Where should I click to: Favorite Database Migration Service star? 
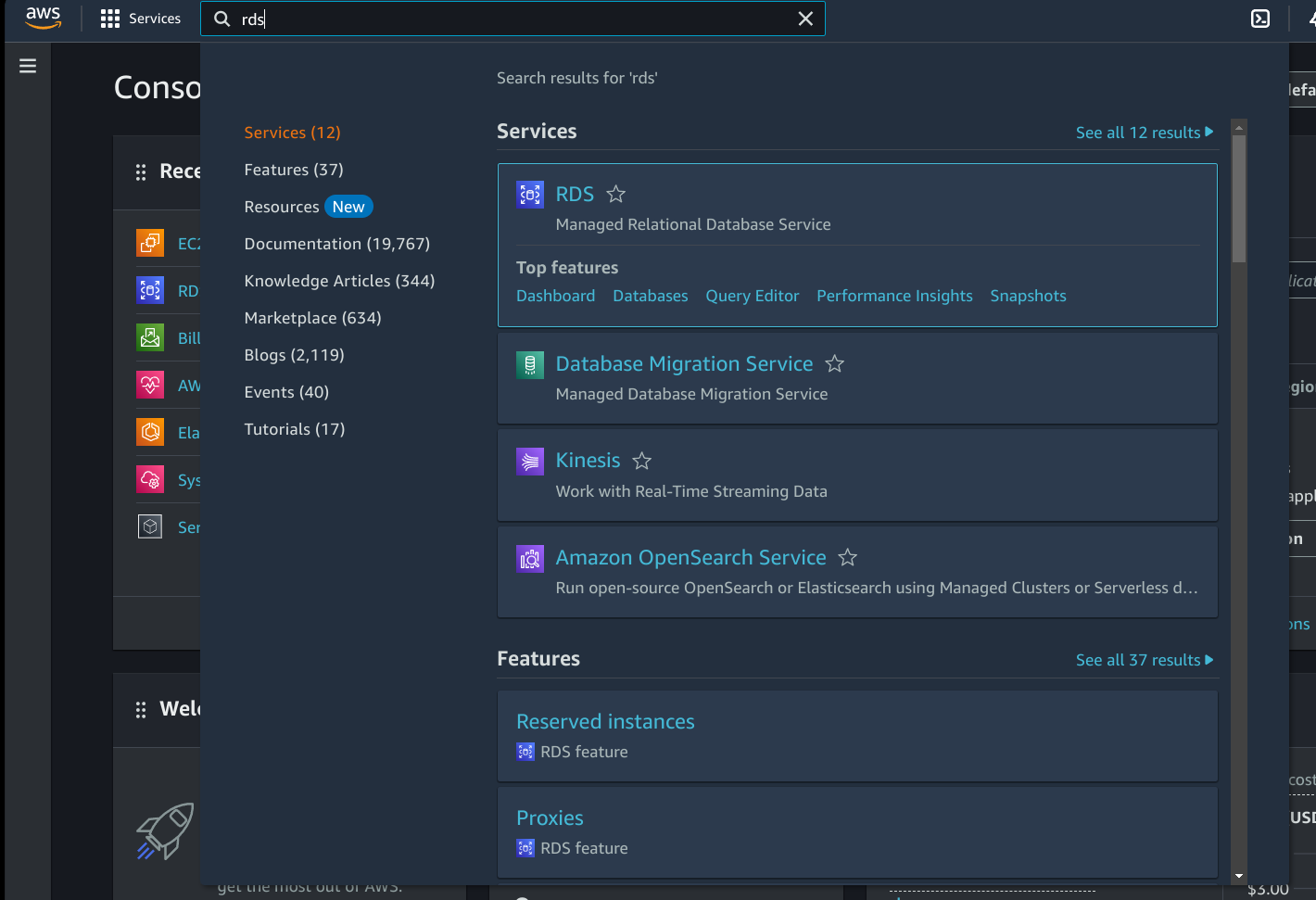[x=835, y=363]
